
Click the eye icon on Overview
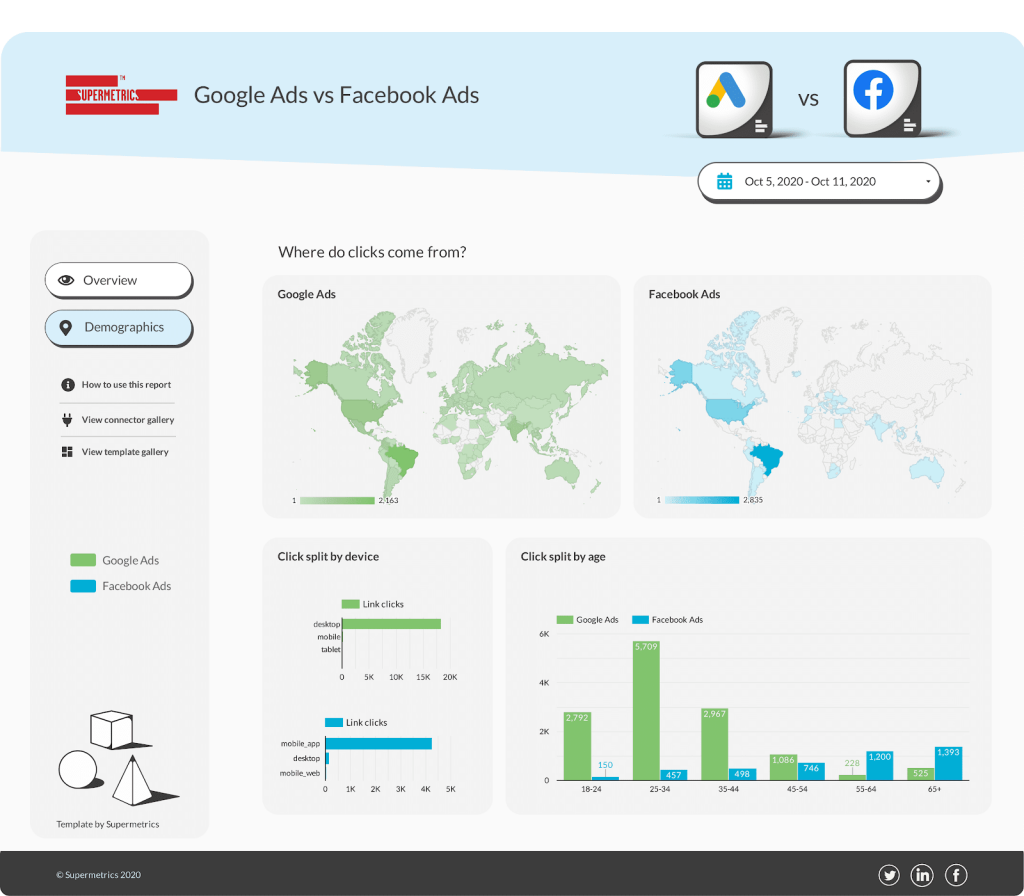pos(66,280)
